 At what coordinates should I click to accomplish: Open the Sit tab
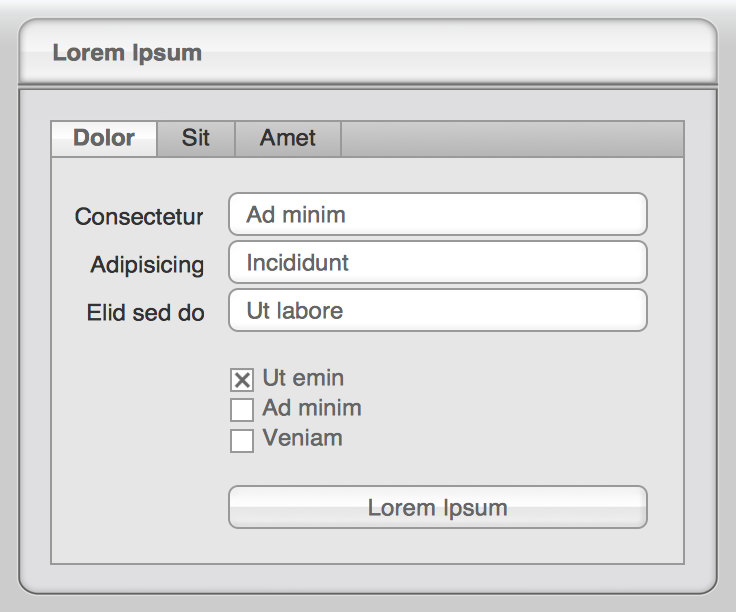196,138
